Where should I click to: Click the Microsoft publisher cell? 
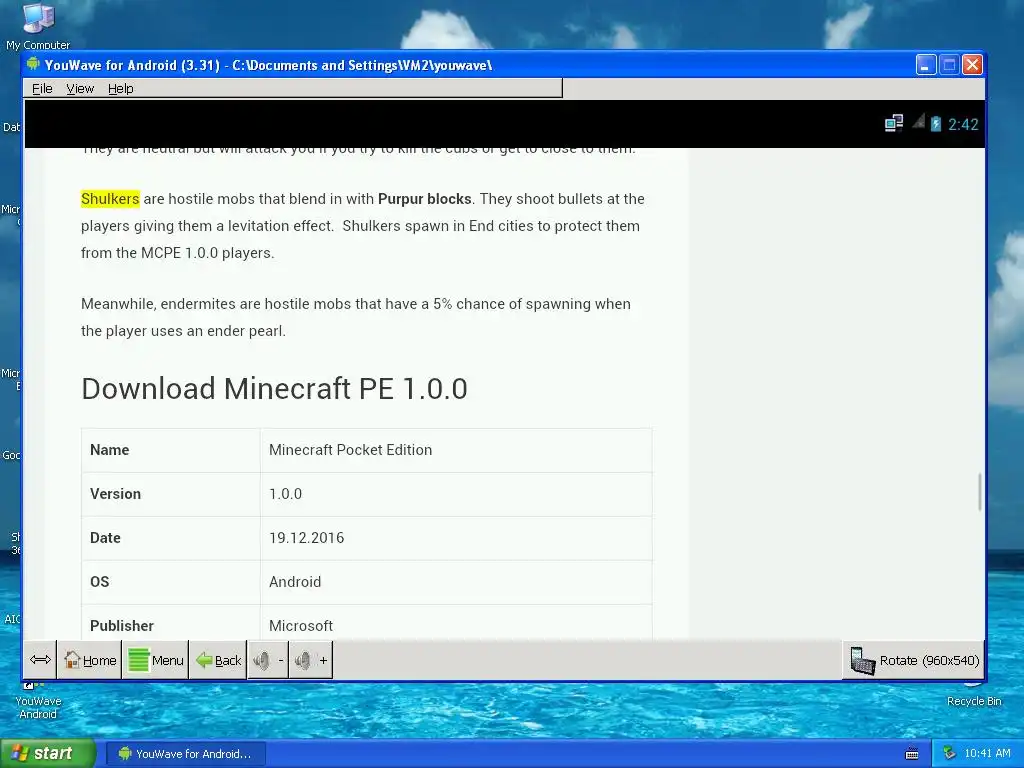click(x=456, y=624)
